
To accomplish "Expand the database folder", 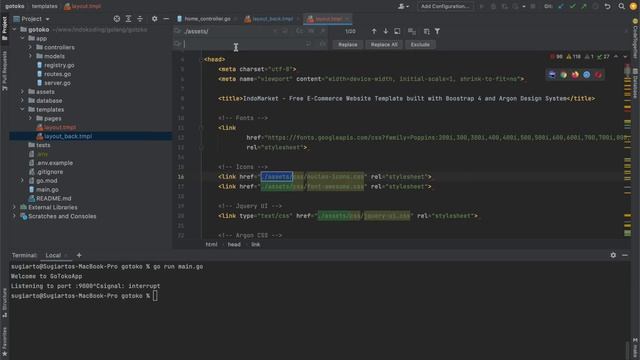I will pos(23,100).
